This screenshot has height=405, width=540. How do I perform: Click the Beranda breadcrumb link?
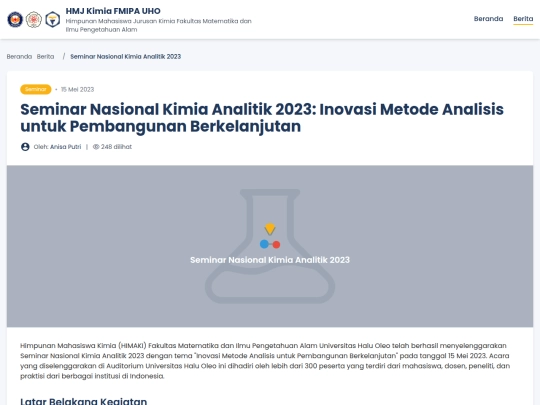pos(19,56)
